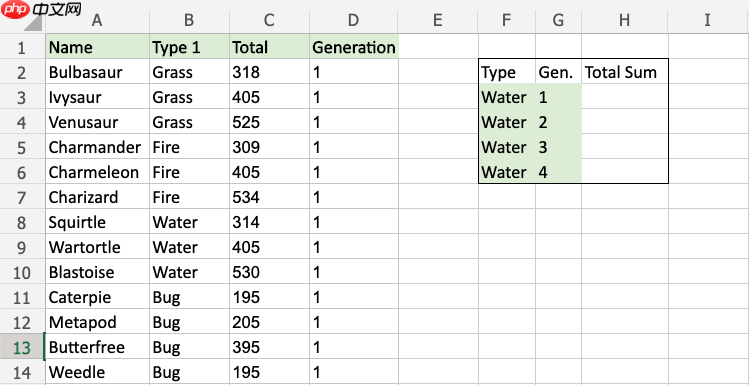Click the cell containing 530
The width and height of the screenshot is (749, 385).
coord(269,272)
